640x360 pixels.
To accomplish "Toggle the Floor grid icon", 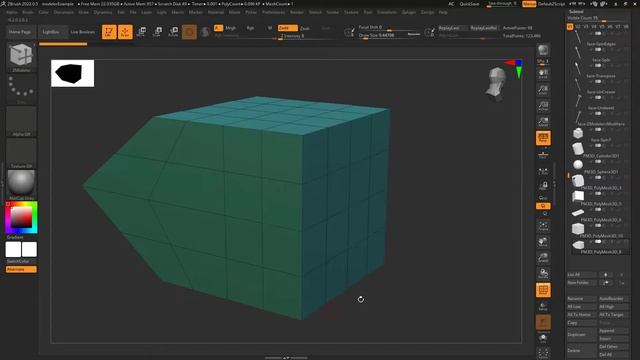I will point(543,154).
